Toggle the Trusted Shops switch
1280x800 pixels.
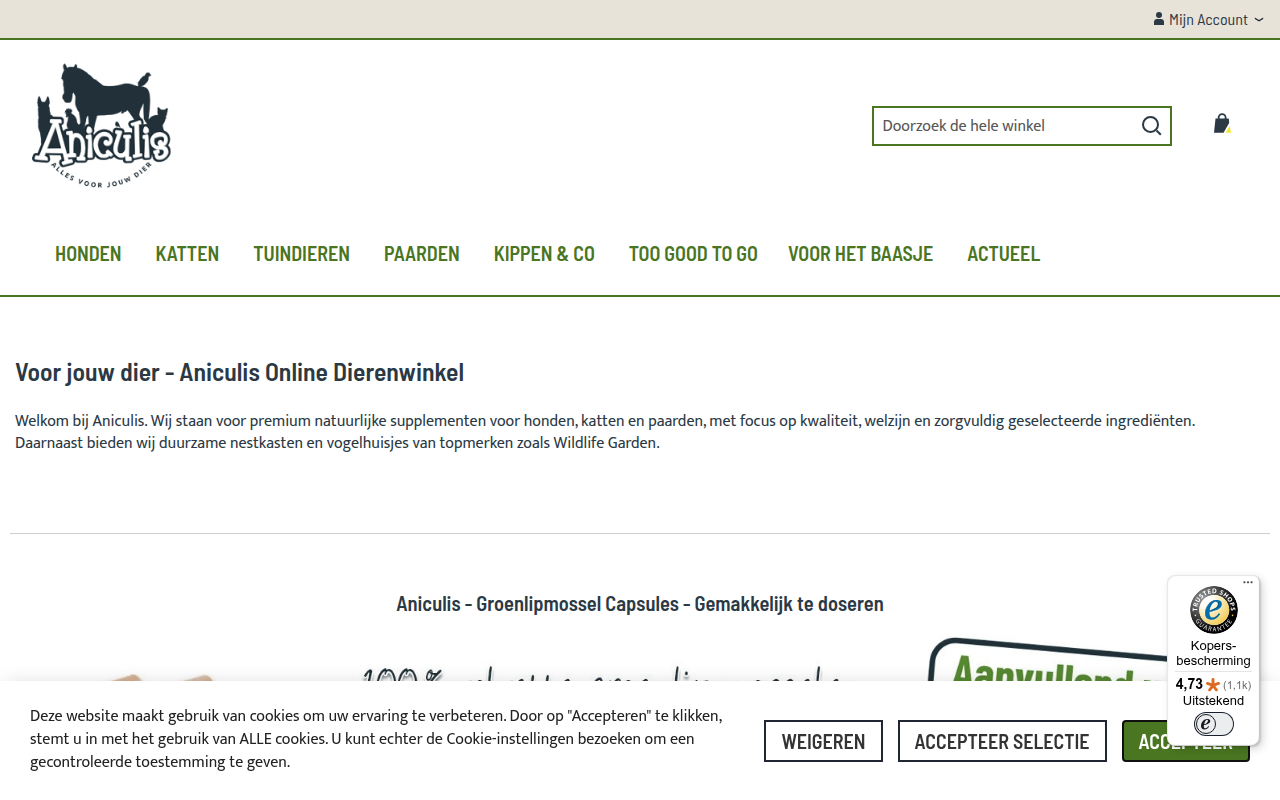(x=1213, y=724)
